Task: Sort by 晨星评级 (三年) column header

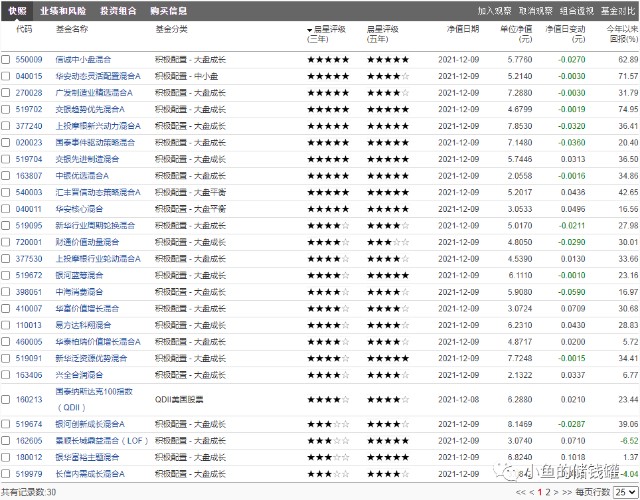Action: [x=327, y=34]
